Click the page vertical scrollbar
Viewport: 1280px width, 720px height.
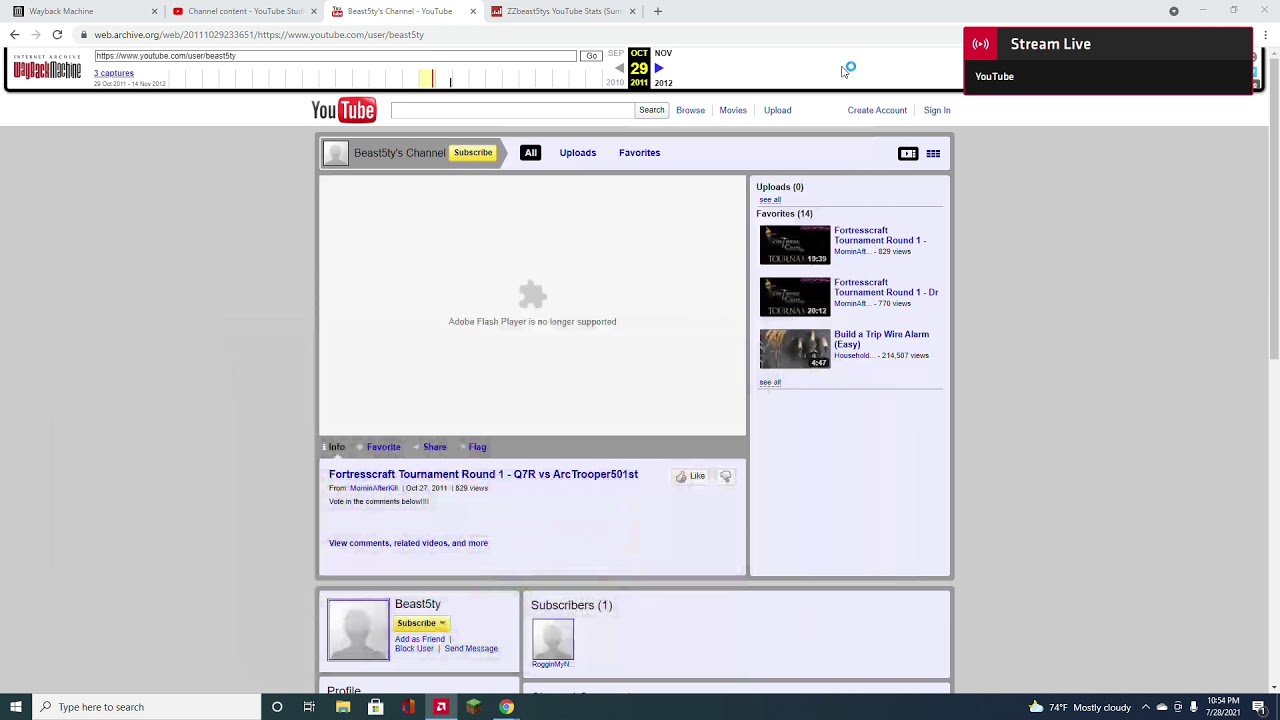point(1274,370)
